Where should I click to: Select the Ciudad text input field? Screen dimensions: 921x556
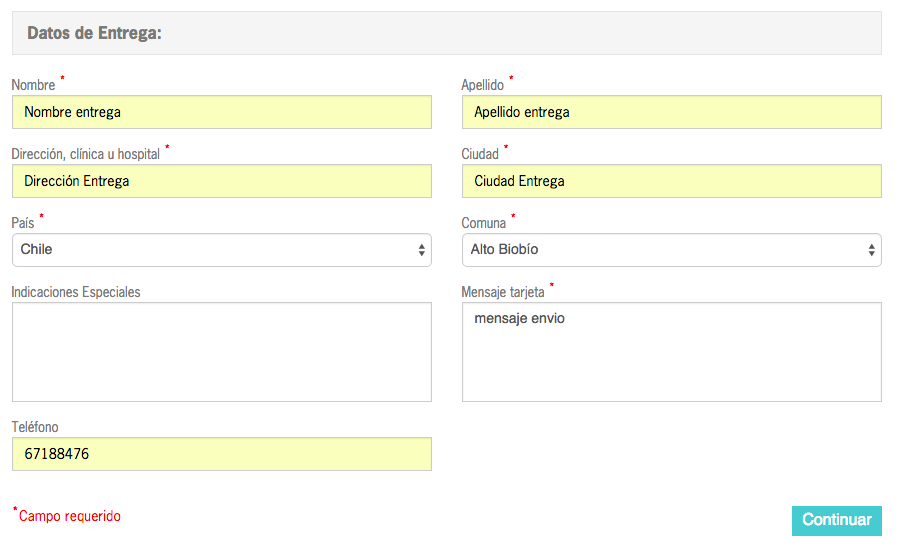click(x=671, y=181)
